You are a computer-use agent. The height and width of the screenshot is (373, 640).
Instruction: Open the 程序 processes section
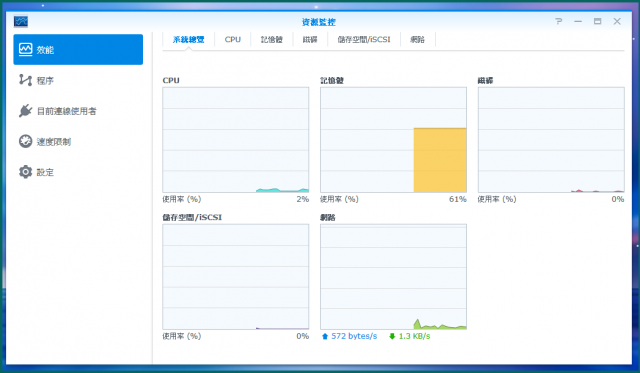pyautogui.click(x=78, y=80)
